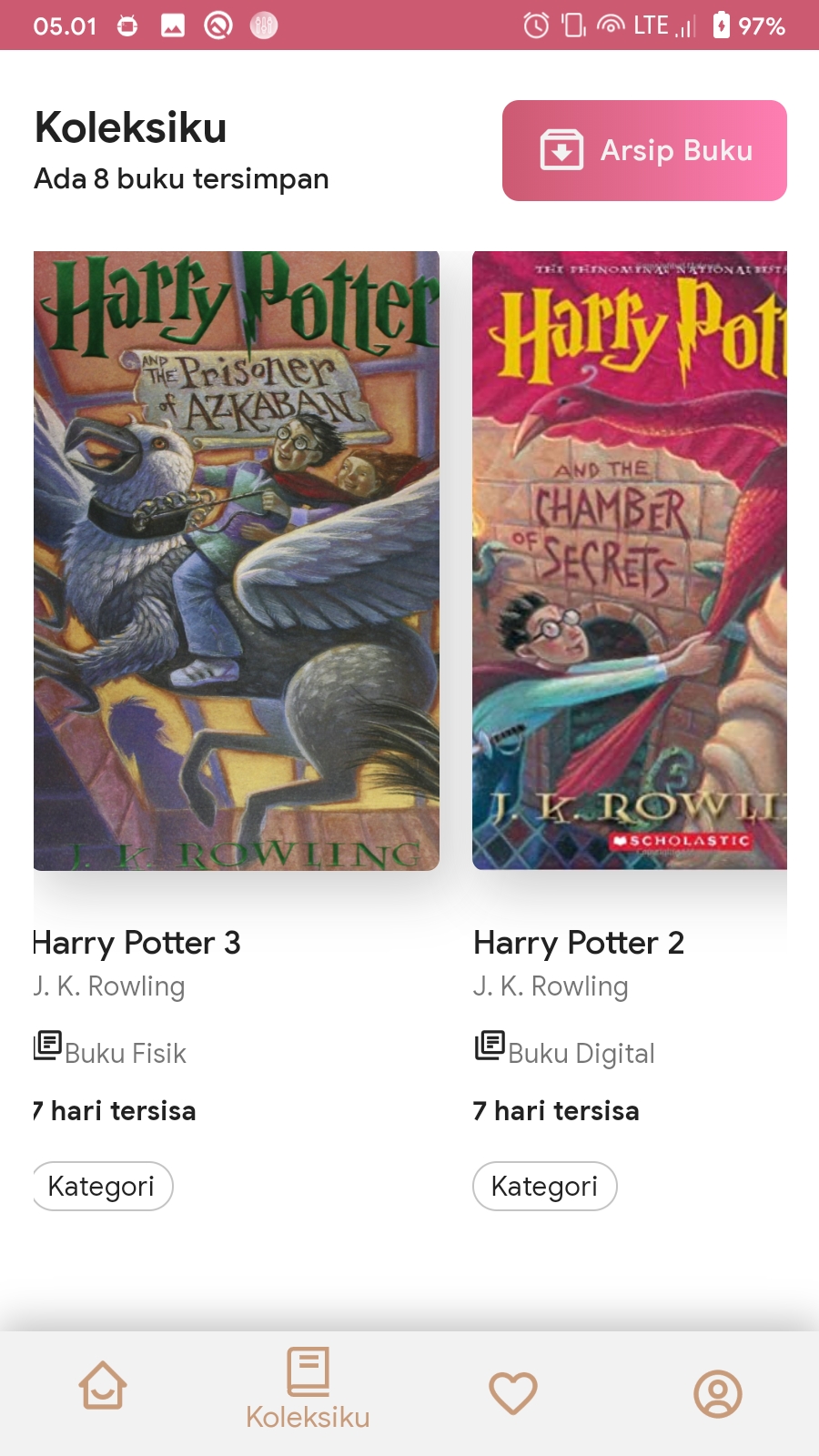Tap the battery indicator in status bar

(721, 25)
